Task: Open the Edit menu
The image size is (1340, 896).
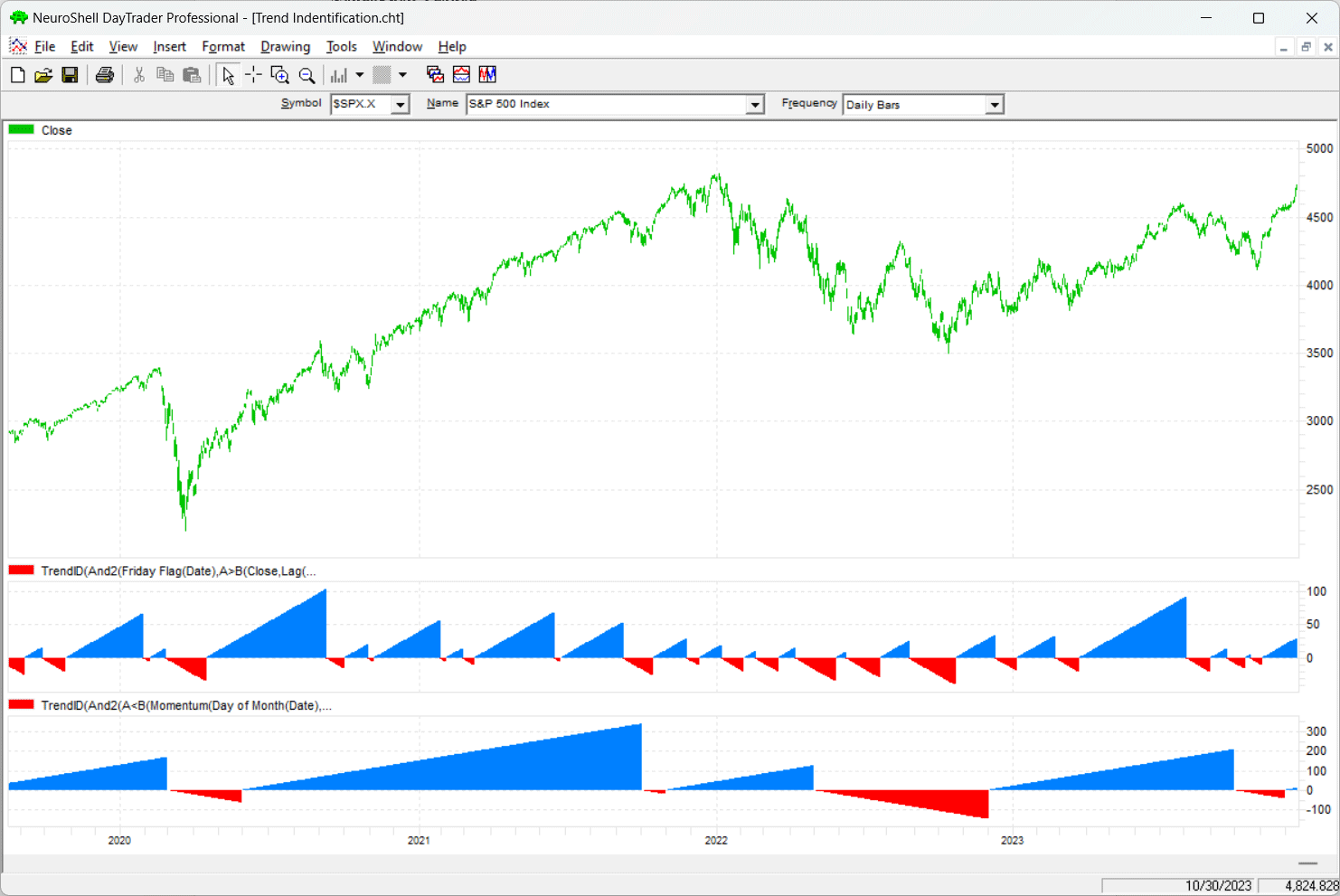Action: tap(82, 47)
